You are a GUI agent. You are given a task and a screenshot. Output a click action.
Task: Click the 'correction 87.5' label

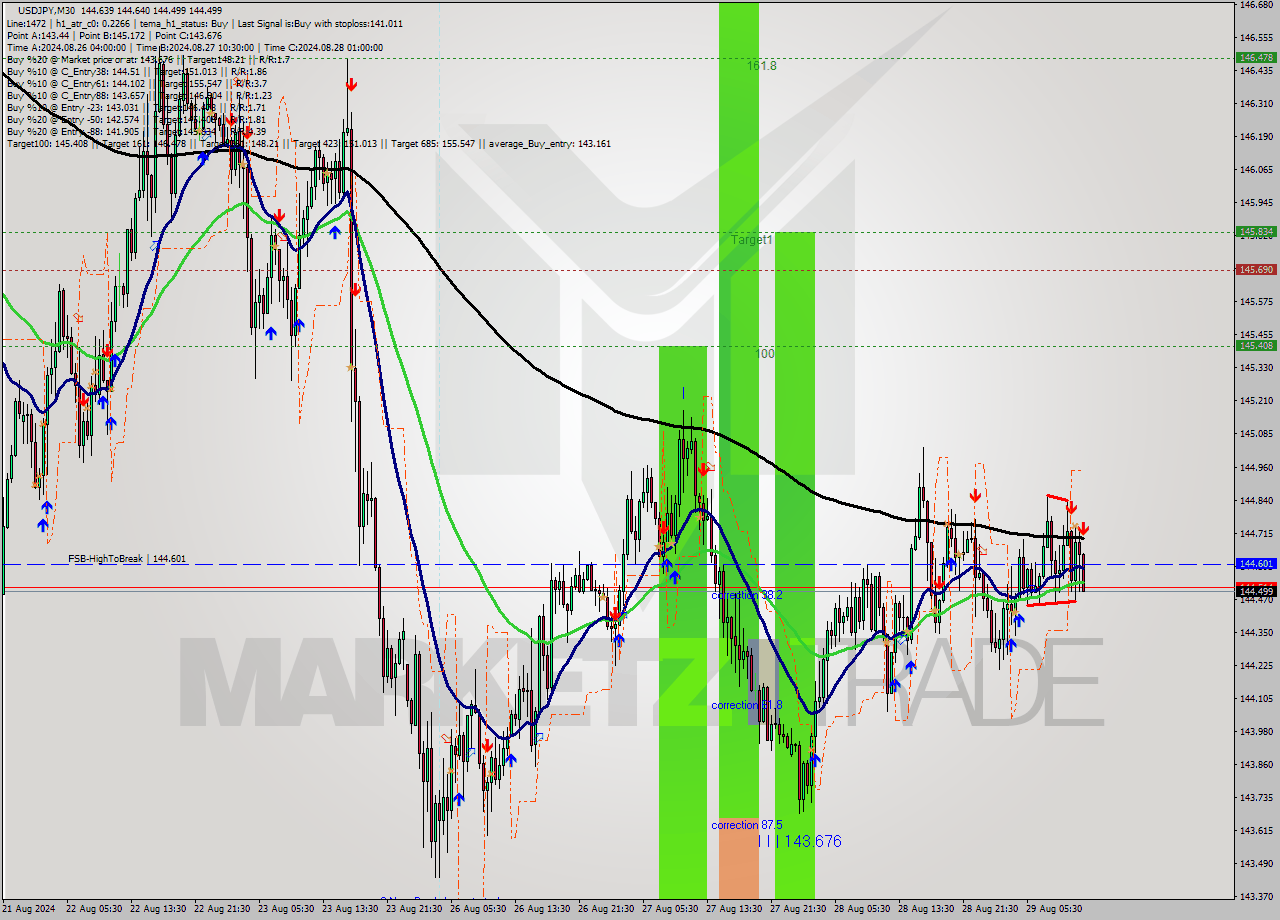[746, 825]
